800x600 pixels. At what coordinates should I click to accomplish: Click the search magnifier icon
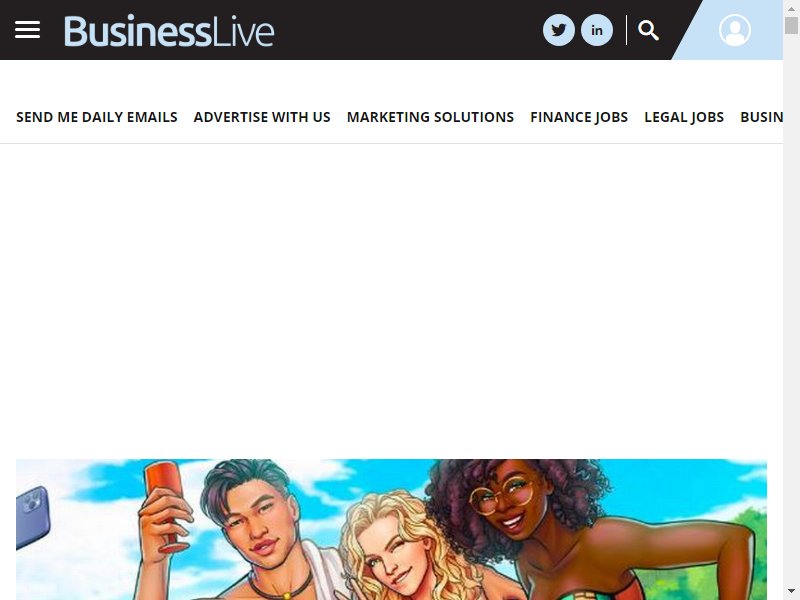click(648, 30)
